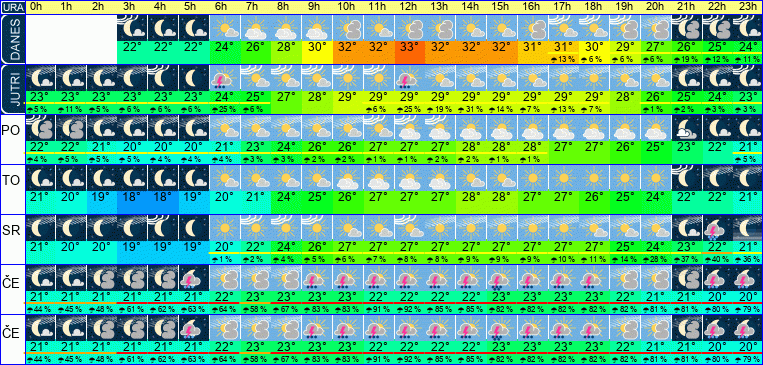Click SR 22h night thunderstorm icon
This screenshot has height=365, width=763.
(x=717, y=228)
